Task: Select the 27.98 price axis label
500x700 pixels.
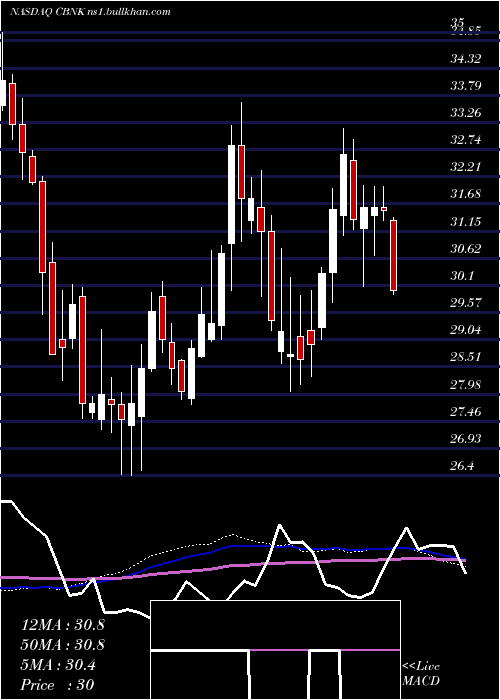Action: click(x=466, y=384)
